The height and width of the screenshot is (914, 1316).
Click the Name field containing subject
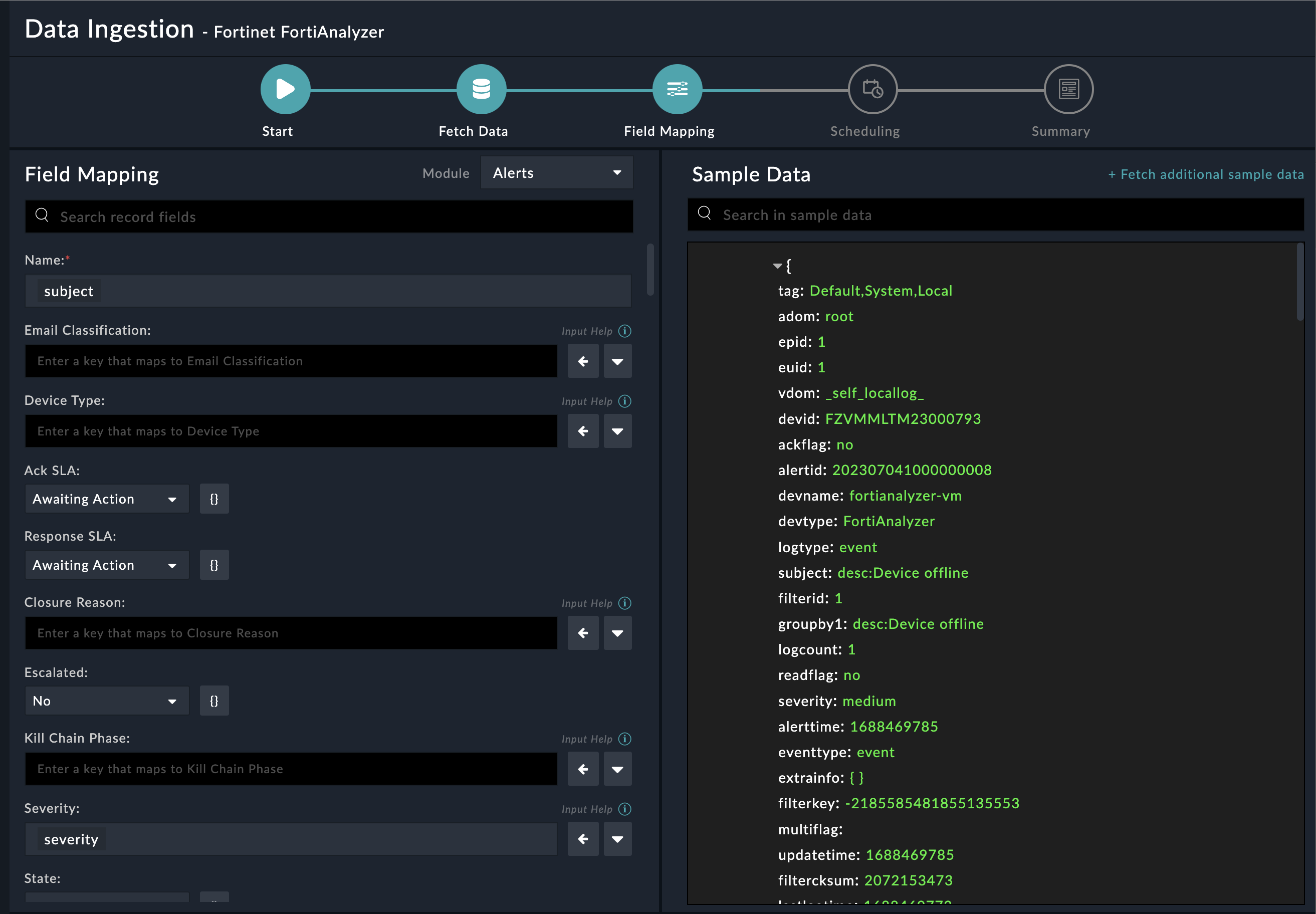point(328,291)
